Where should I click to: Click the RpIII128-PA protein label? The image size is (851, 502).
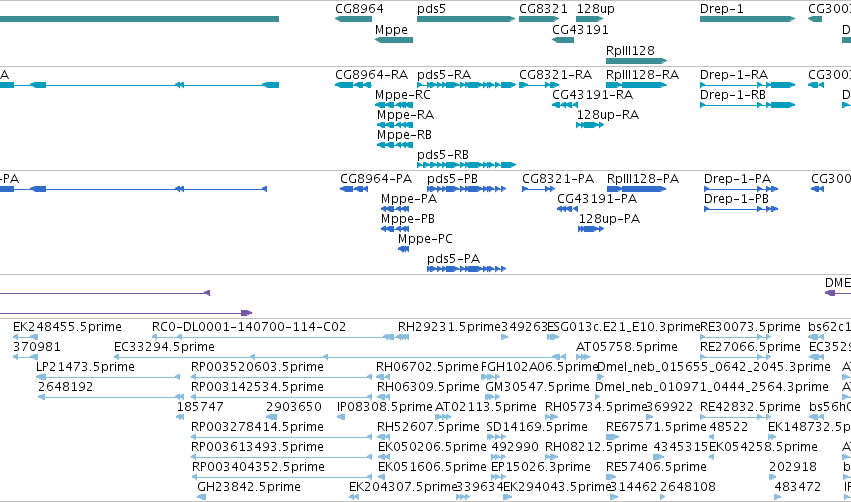click(643, 179)
